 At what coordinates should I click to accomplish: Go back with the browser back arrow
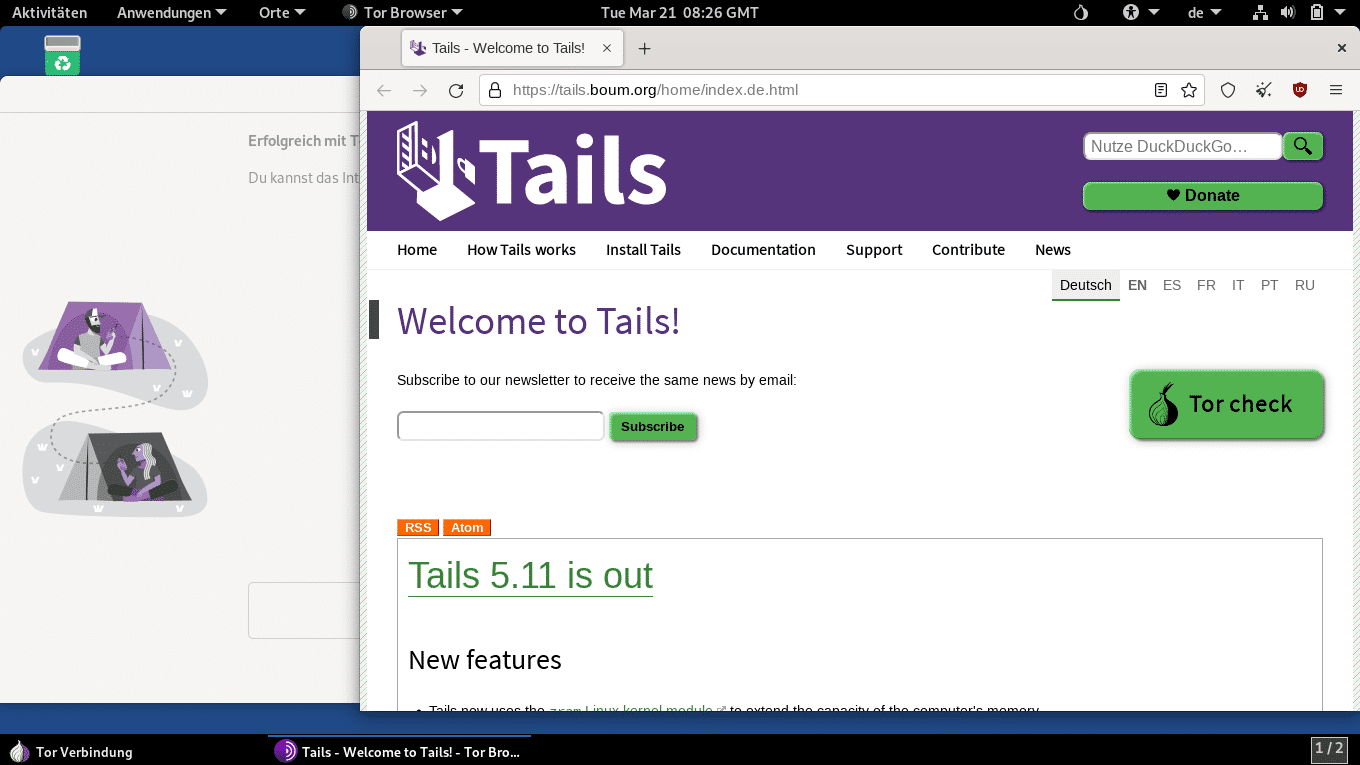(384, 90)
